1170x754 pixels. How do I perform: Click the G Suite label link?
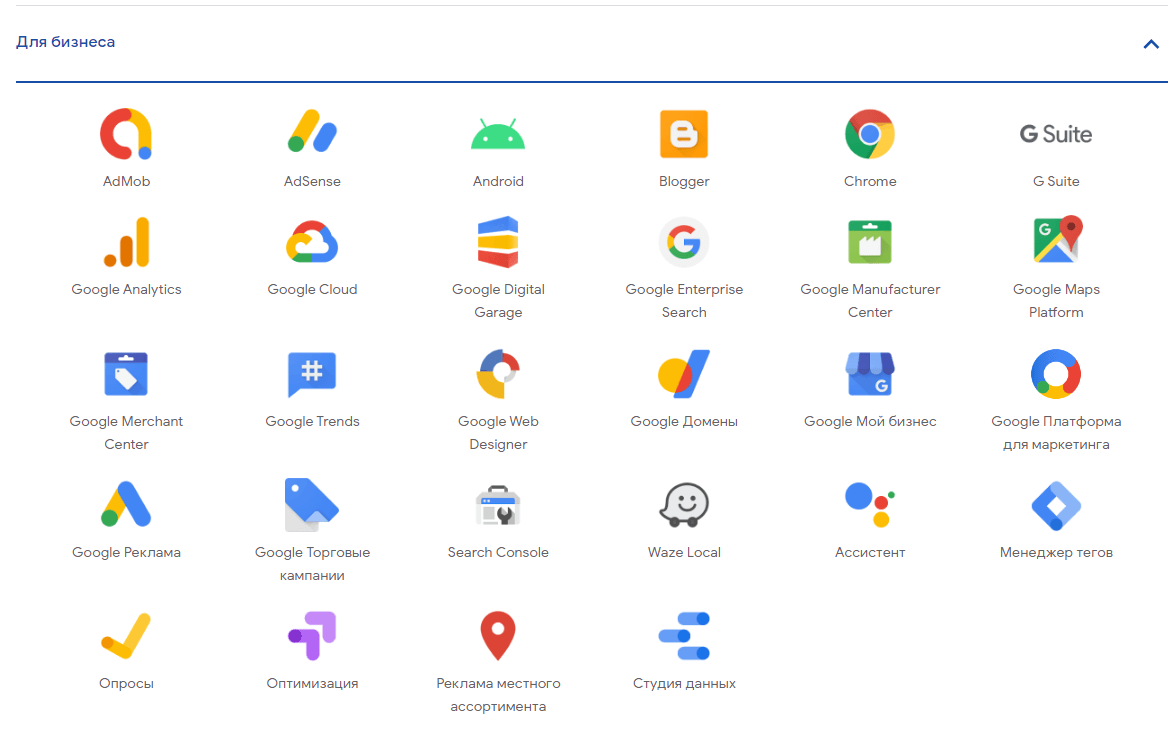(x=1056, y=181)
